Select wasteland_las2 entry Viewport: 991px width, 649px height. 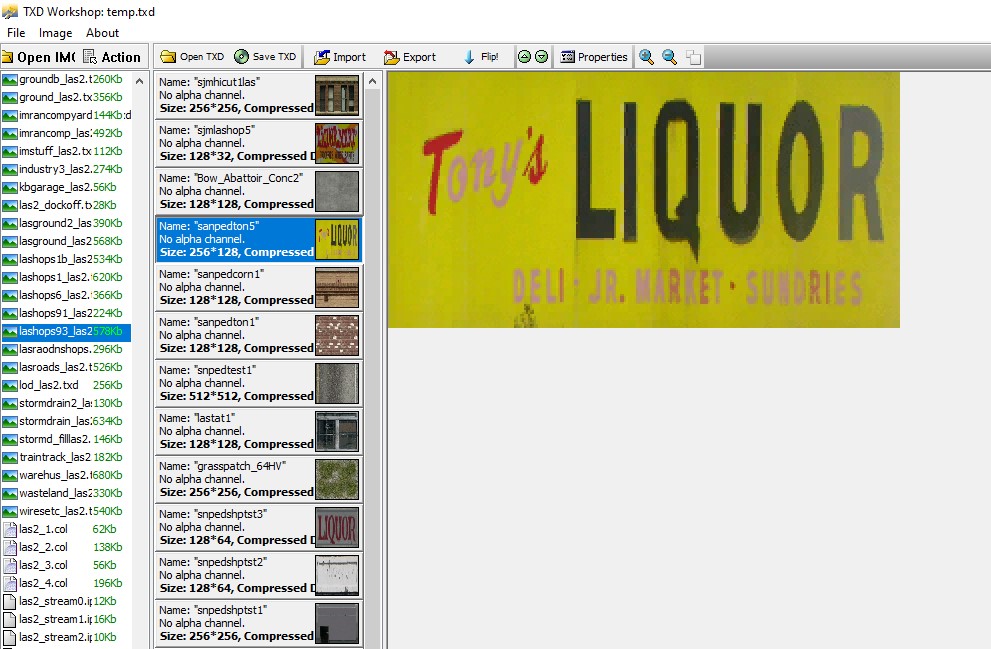pos(66,494)
